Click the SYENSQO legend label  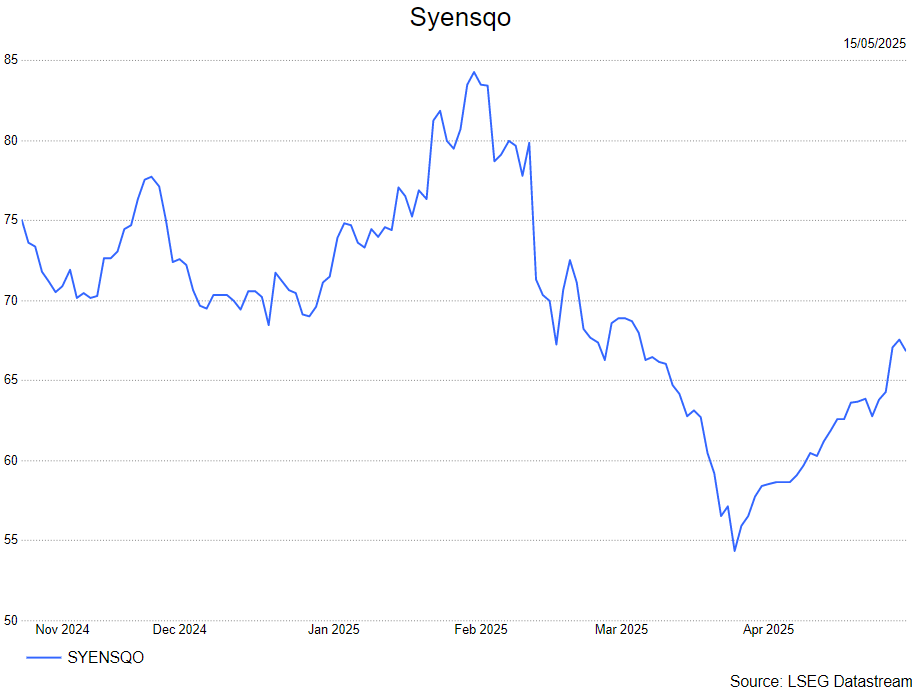point(106,657)
